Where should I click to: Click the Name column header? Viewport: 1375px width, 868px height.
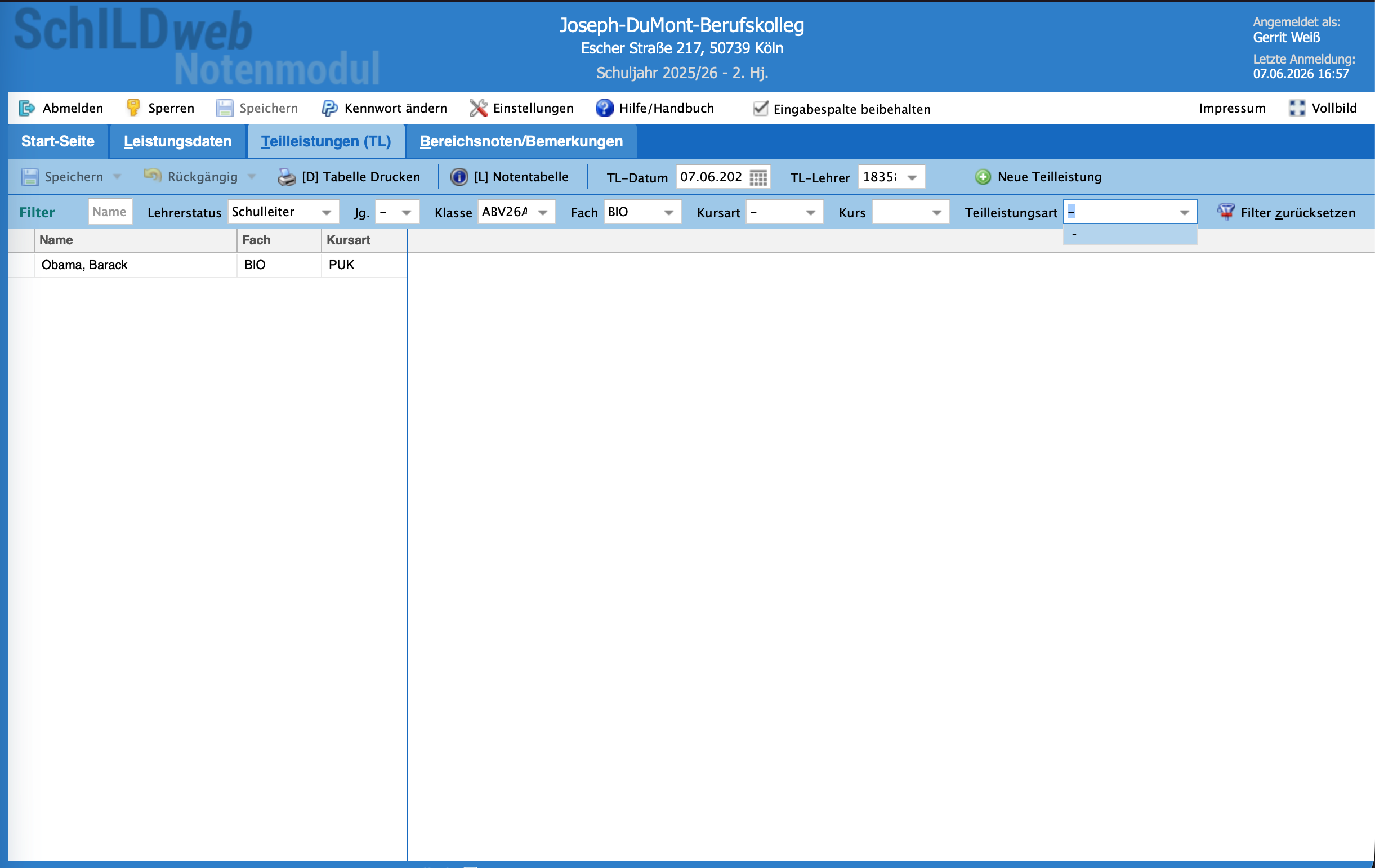click(x=135, y=240)
